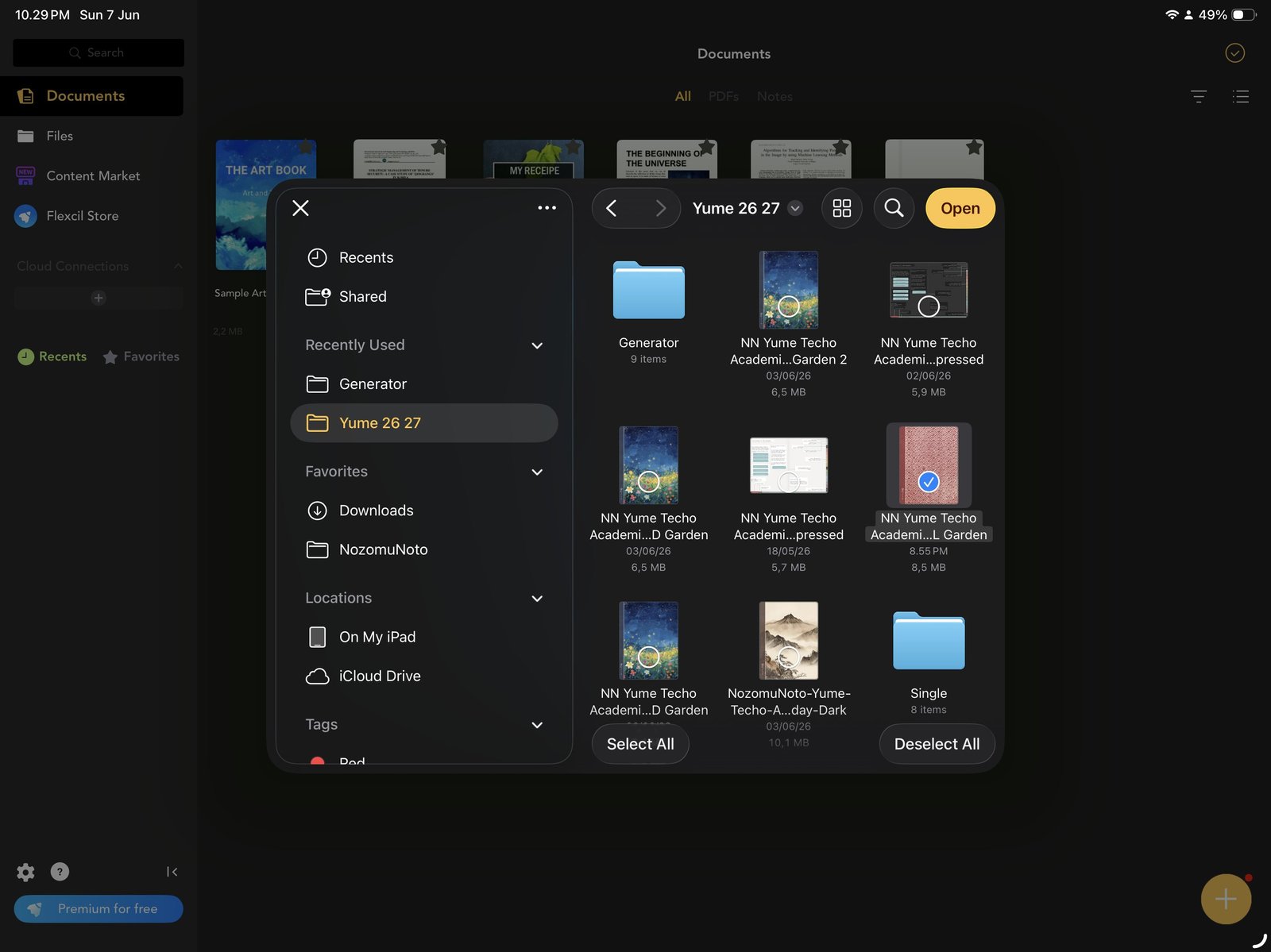Click the Select All button
The height and width of the screenshot is (952, 1271).
pyautogui.click(x=640, y=744)
